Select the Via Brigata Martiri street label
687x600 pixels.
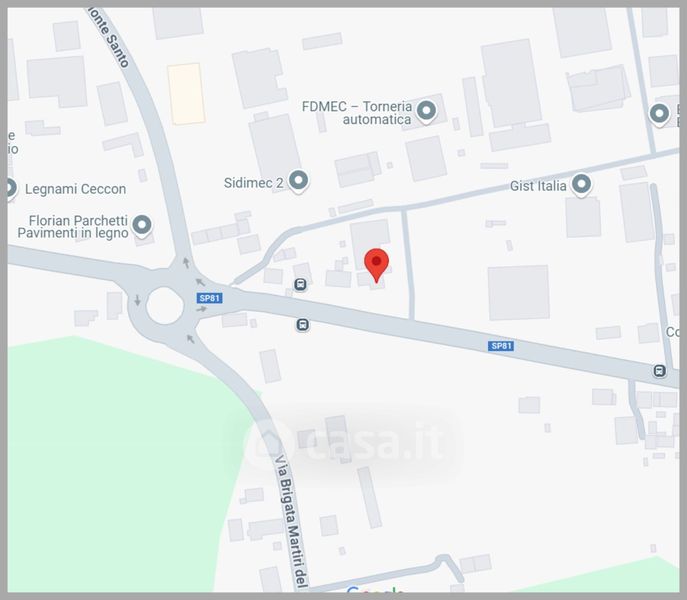(x=291, y=519)
